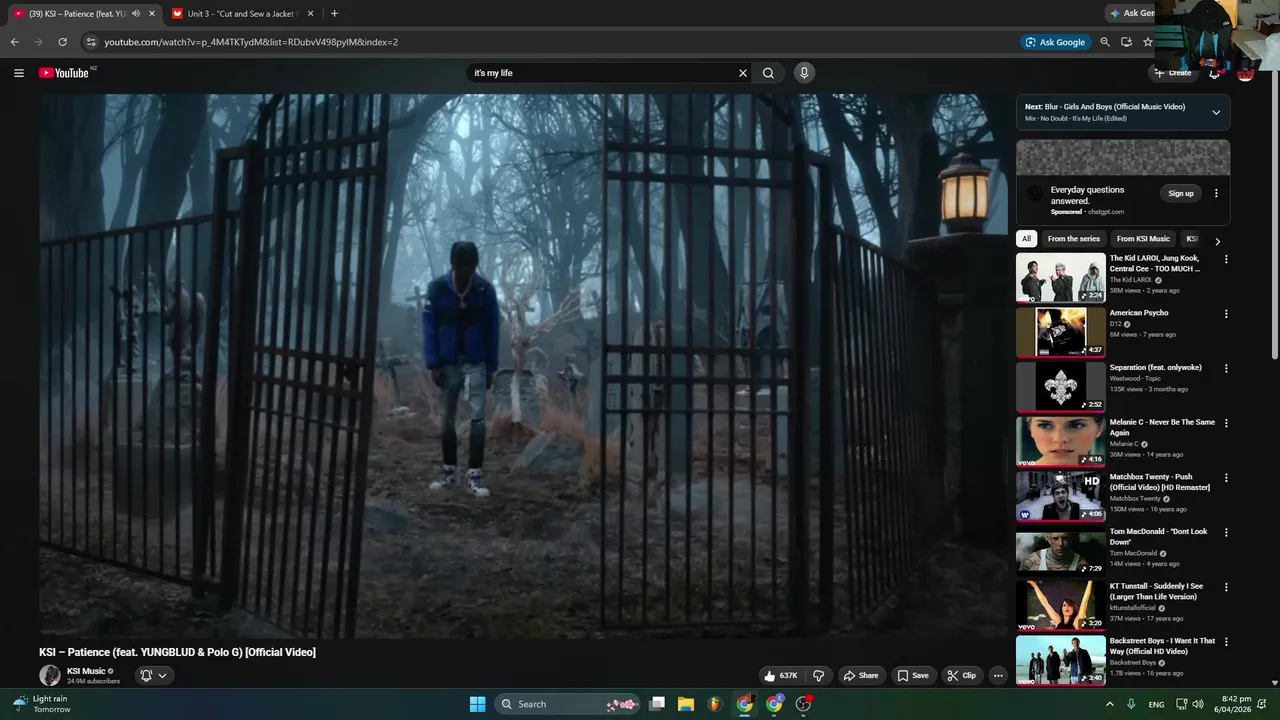Select the From KSI Music chip

[x=1143, y=239]
